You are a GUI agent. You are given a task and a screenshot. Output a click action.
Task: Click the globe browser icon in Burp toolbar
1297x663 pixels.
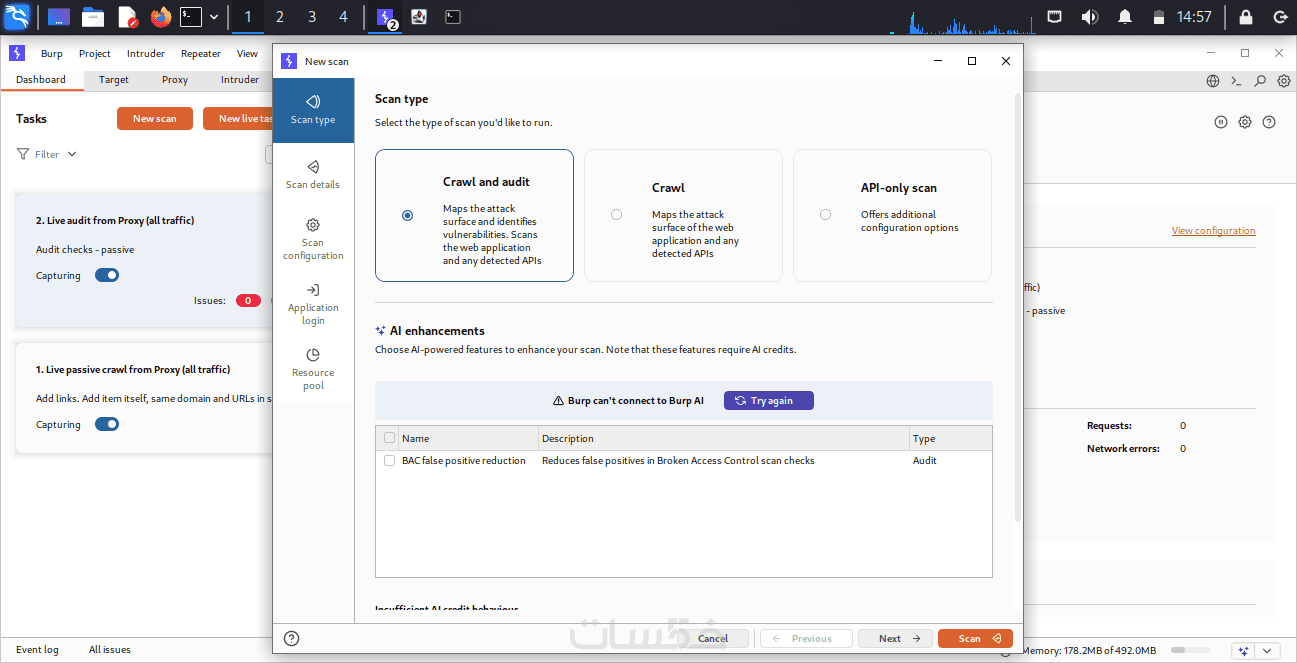(1213, 81)
